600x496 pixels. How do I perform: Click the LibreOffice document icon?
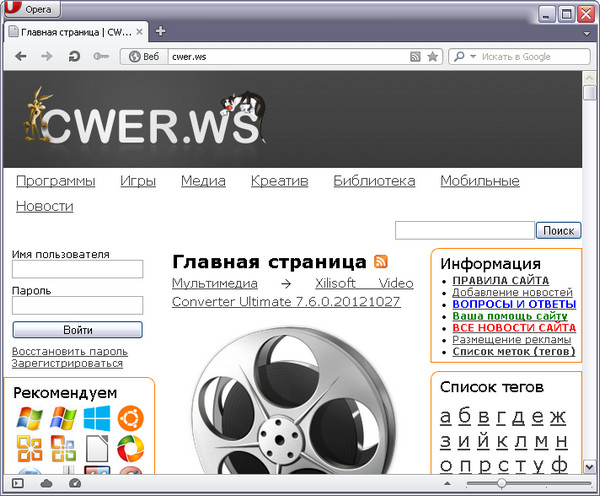coord(97,449)
